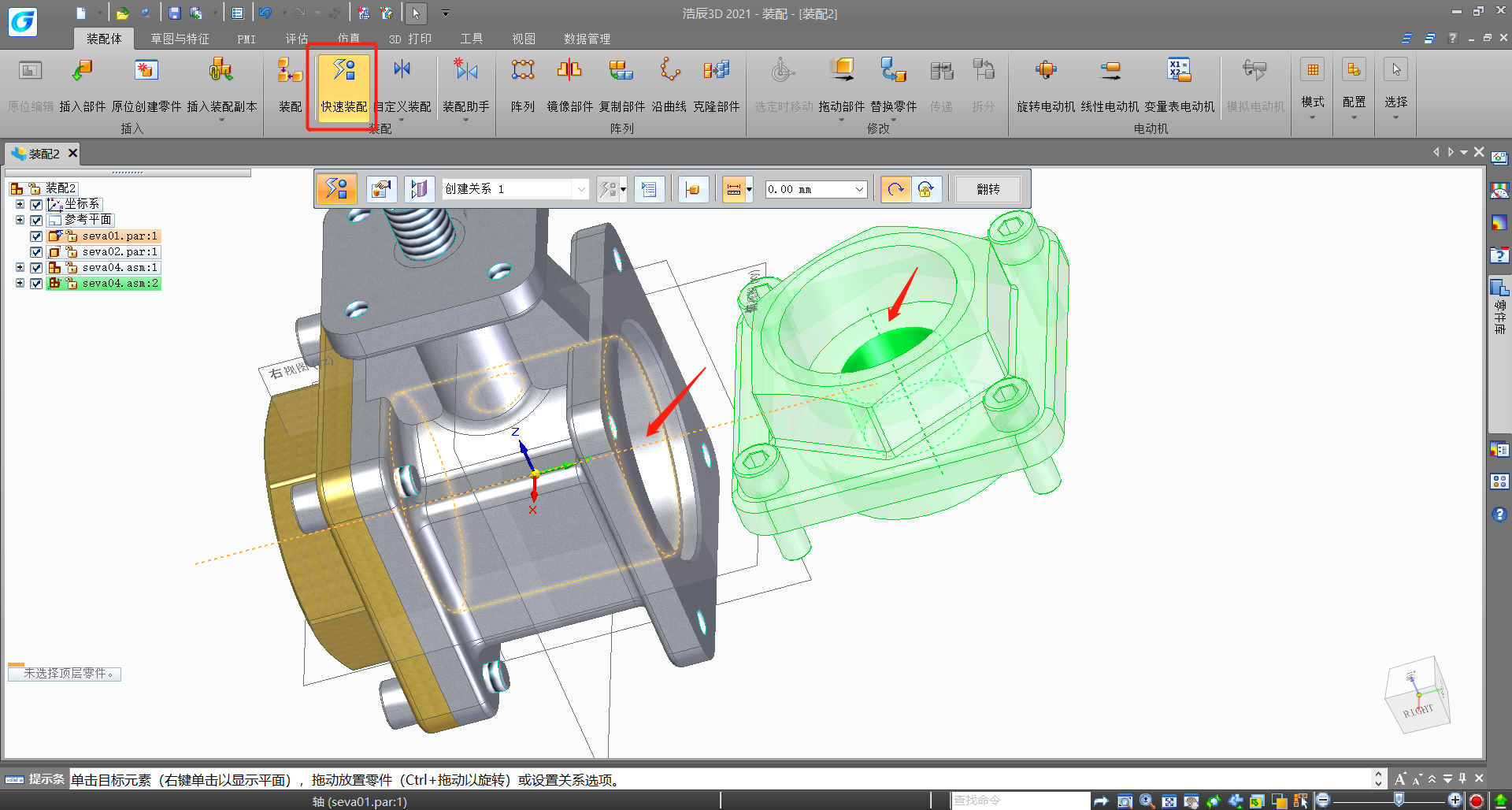Use the 镜像部件 mirror component tool
The height and width of the screenshot is (810, 1512).
[569, 84]
